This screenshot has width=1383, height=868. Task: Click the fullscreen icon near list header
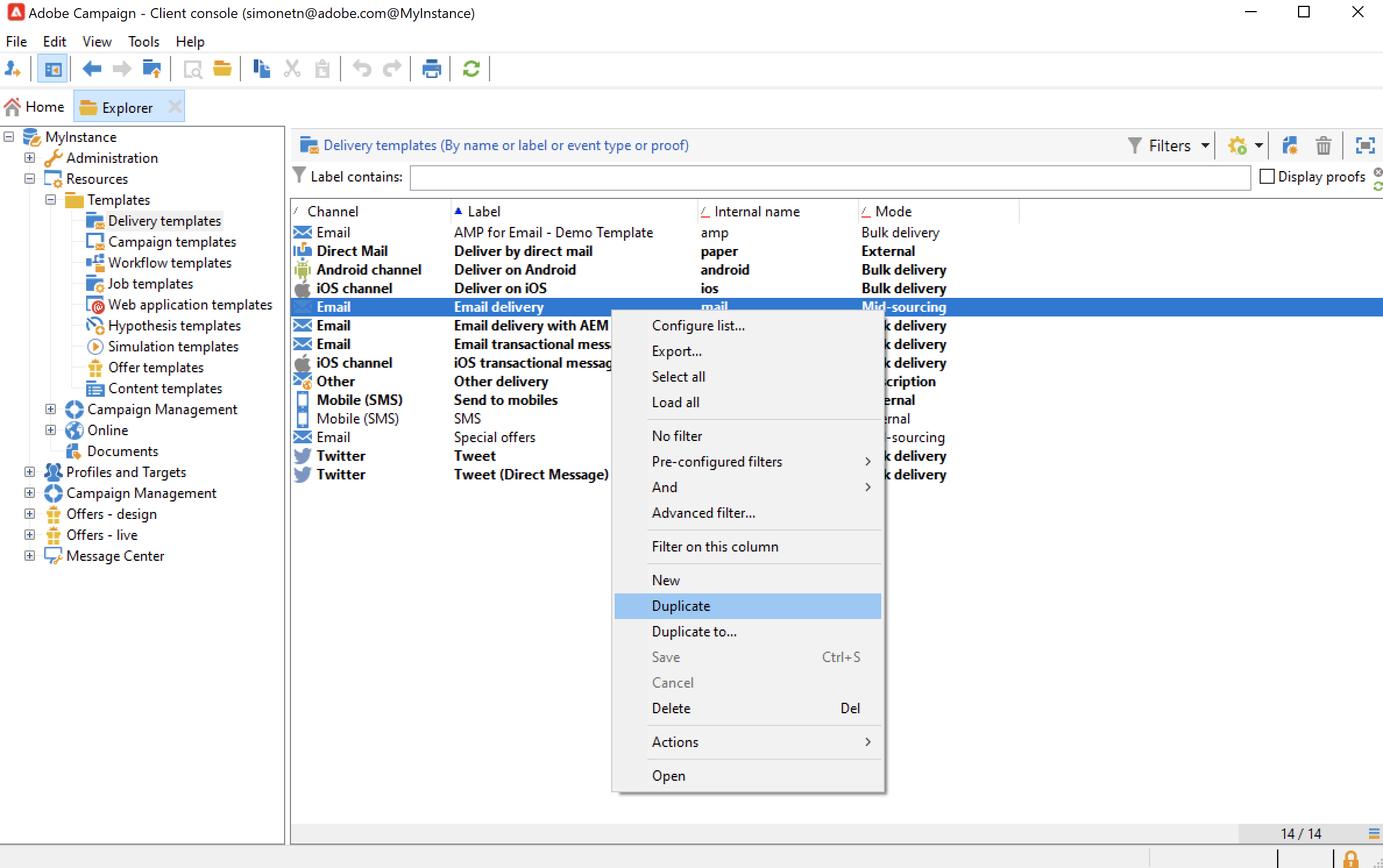1365,145
